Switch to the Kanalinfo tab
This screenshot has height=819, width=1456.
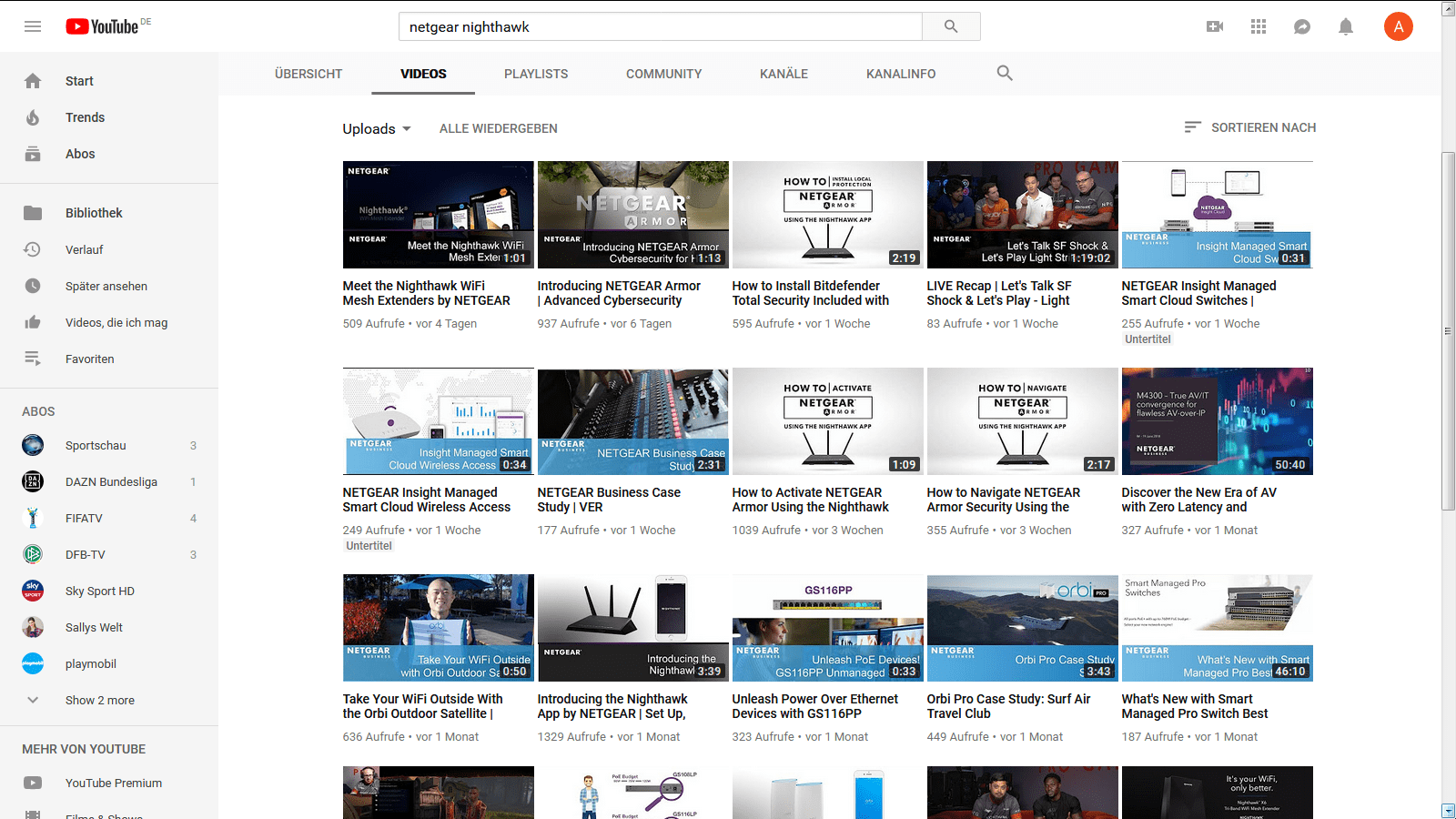[901, 74]
